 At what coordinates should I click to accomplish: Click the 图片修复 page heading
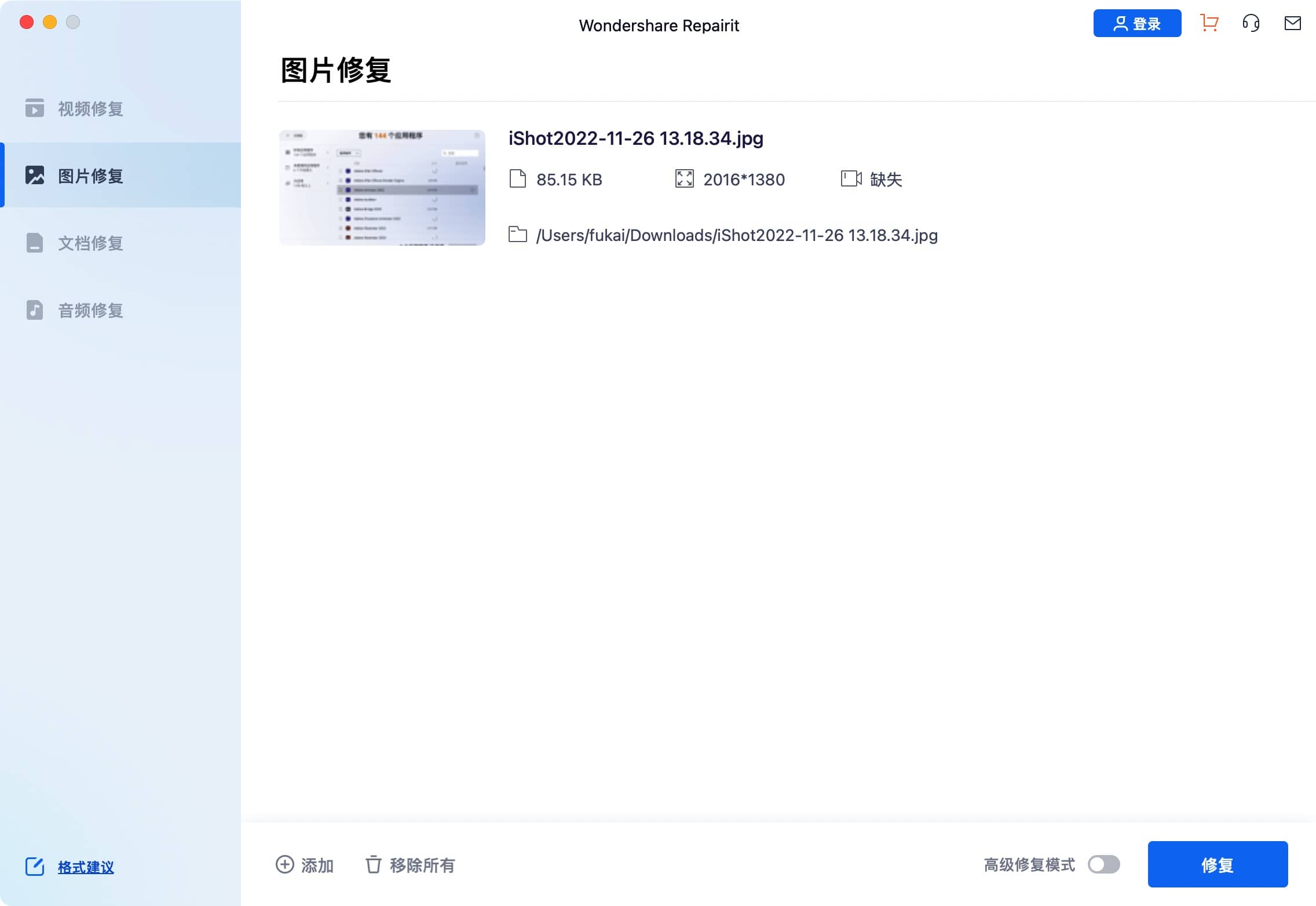335,71
